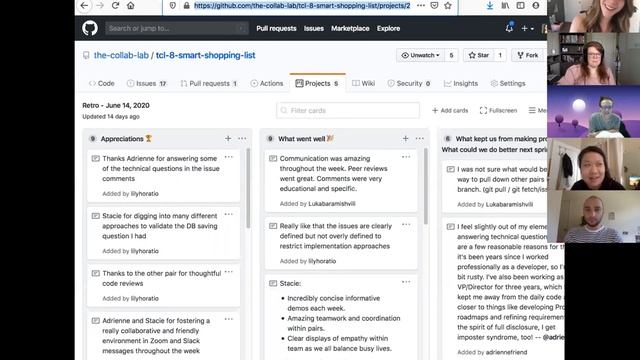The height and width of the screenshot is (360, 640).
Task: Open Pull requests in top navigation
Action: click(x=276, y=28)
